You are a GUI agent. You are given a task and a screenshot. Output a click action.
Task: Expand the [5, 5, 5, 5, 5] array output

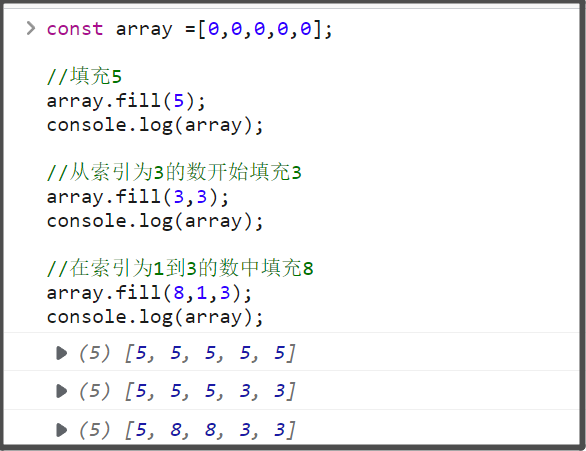click(61, 353)
